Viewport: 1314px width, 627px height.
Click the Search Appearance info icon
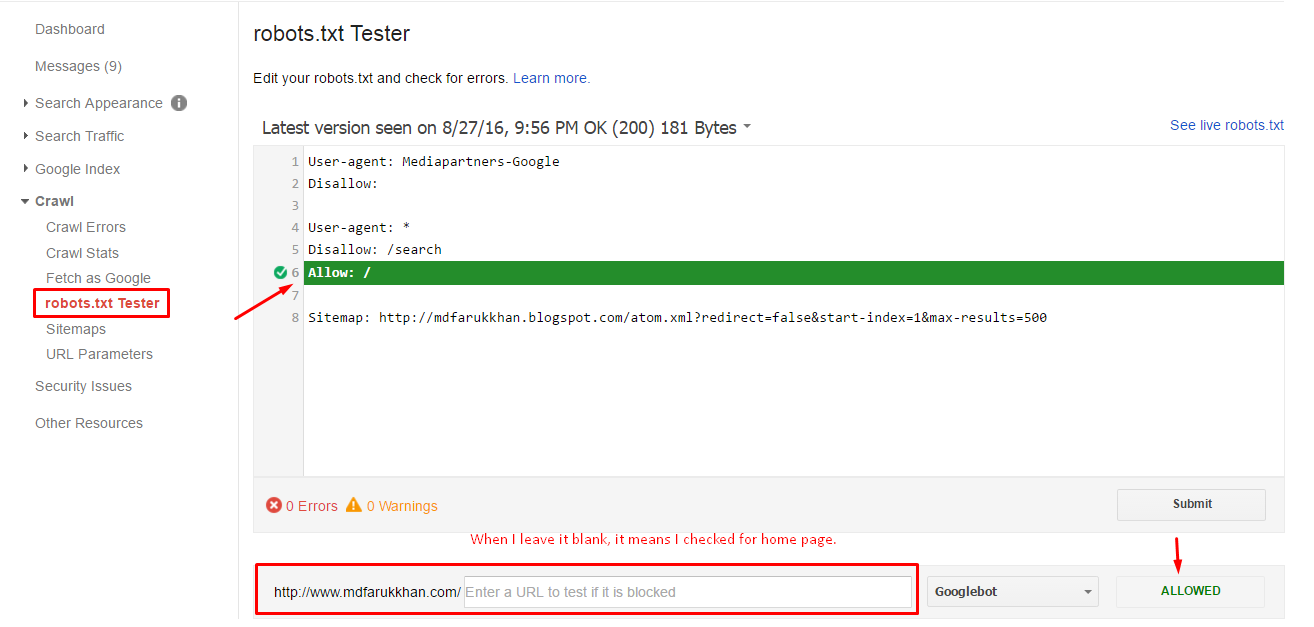pos(179,103)
